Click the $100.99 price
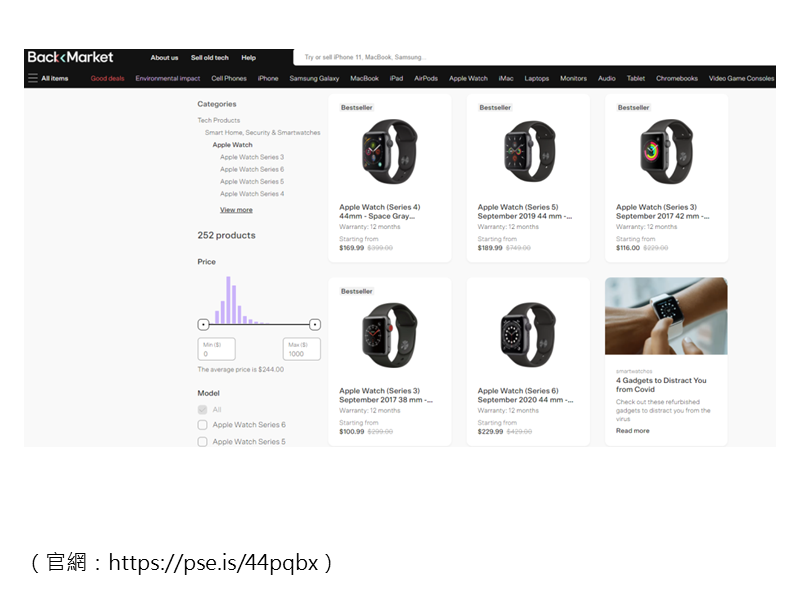This screenshot has width=786, height=591. (x=351, y=432)
